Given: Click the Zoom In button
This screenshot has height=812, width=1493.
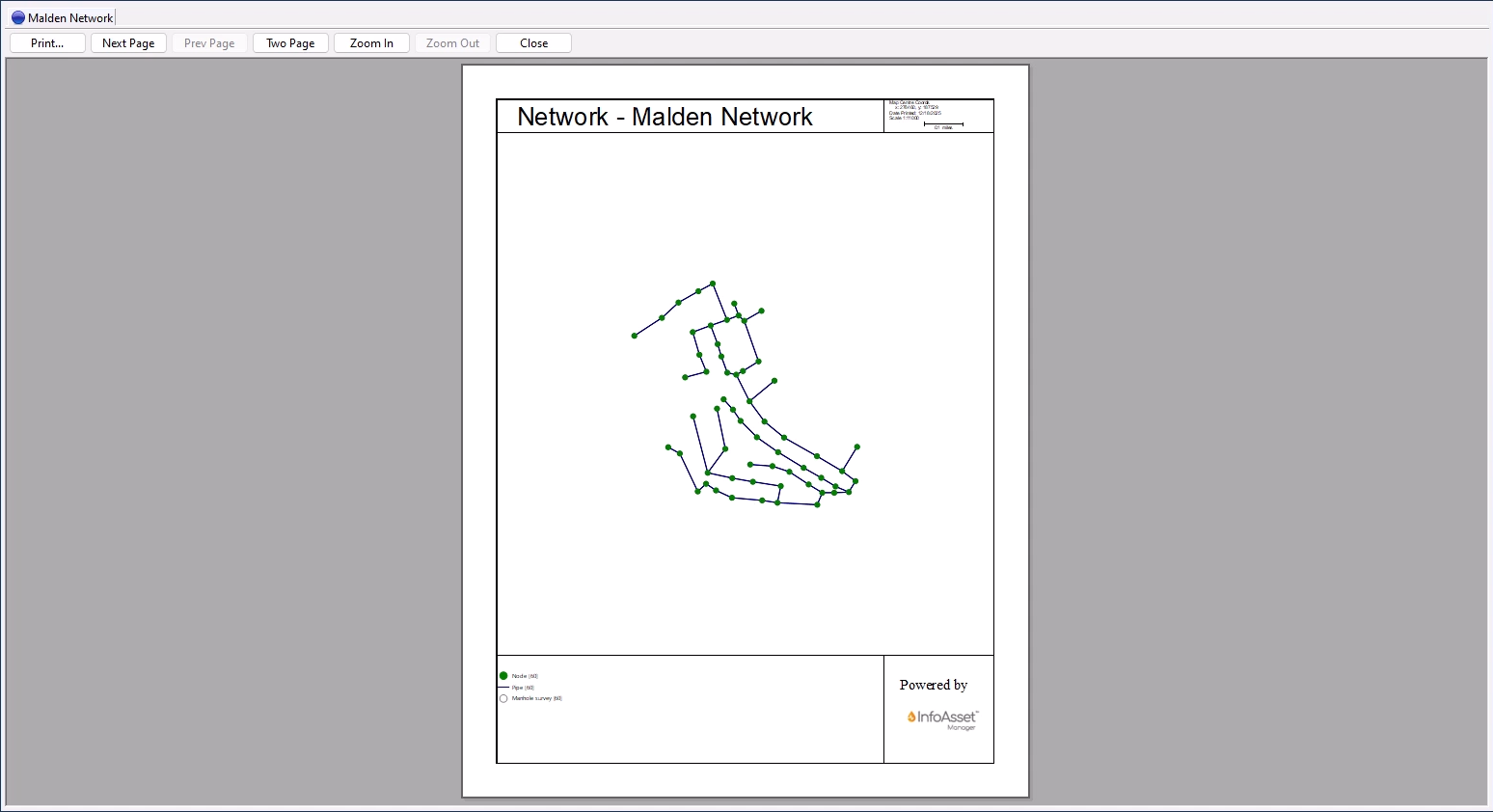Looking at the screenshot, I should tap(371, 42).
